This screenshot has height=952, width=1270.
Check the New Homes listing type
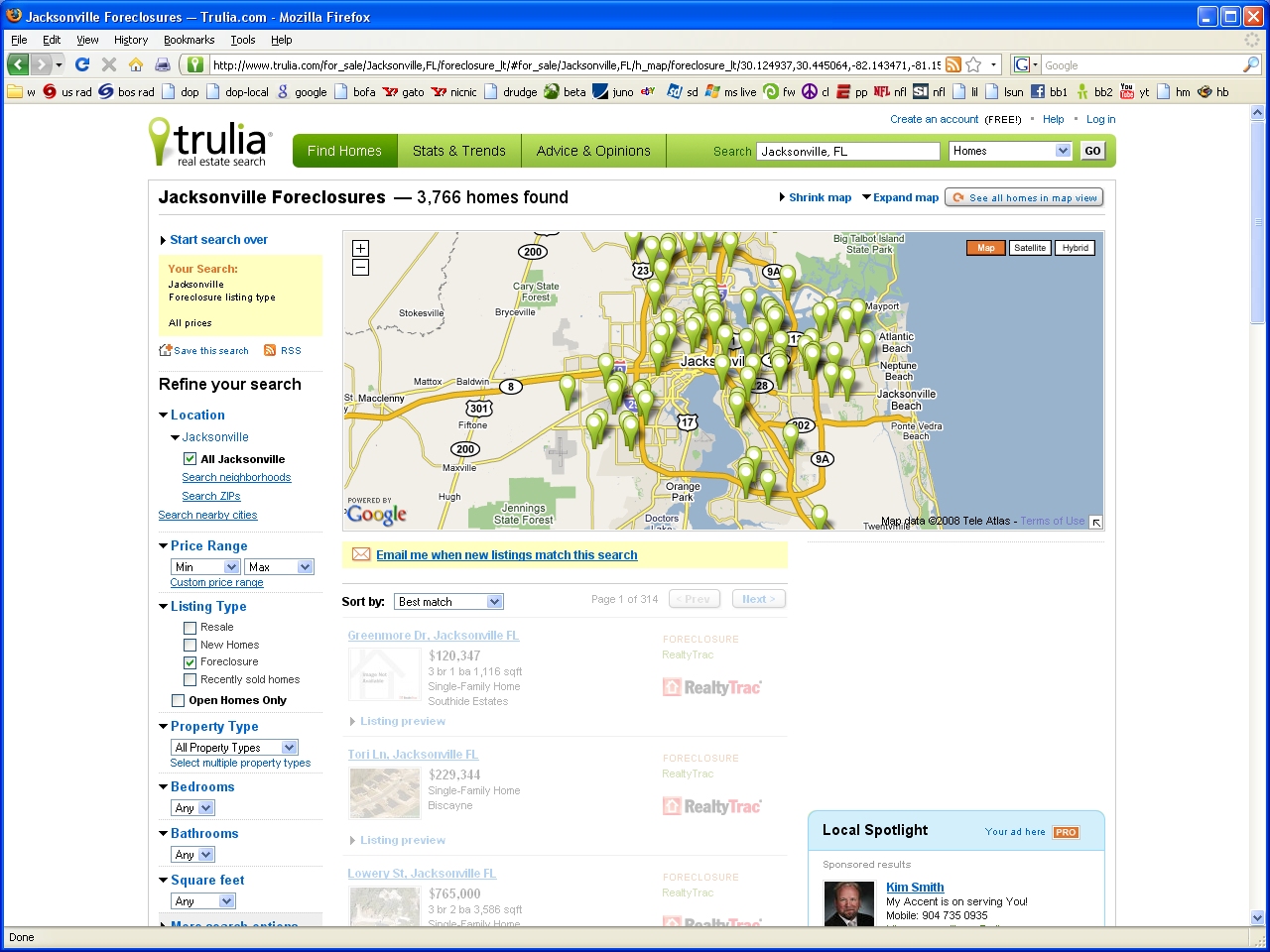pos(190,645)
